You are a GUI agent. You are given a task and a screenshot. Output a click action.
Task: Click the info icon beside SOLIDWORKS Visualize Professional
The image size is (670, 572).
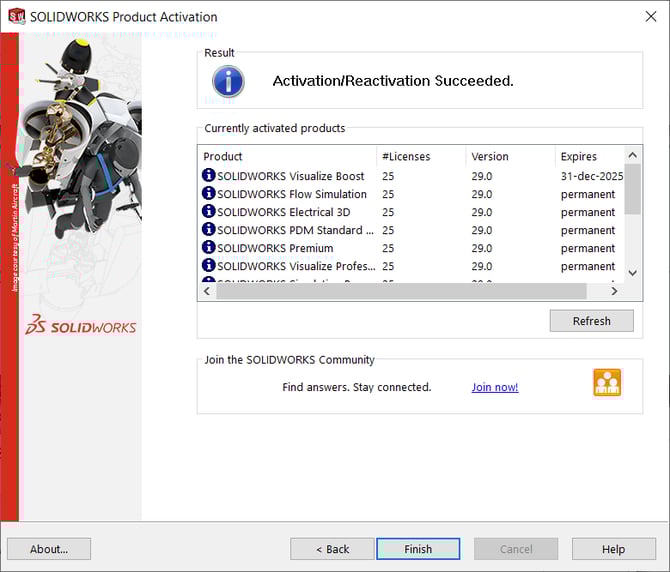(x=208, y=266)
